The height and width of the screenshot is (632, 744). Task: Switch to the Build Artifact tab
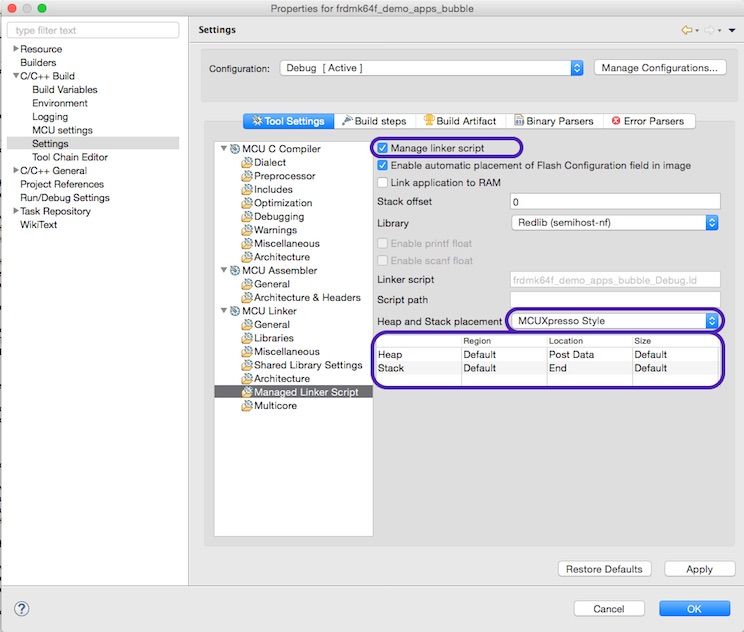click(x=461, y=121)
